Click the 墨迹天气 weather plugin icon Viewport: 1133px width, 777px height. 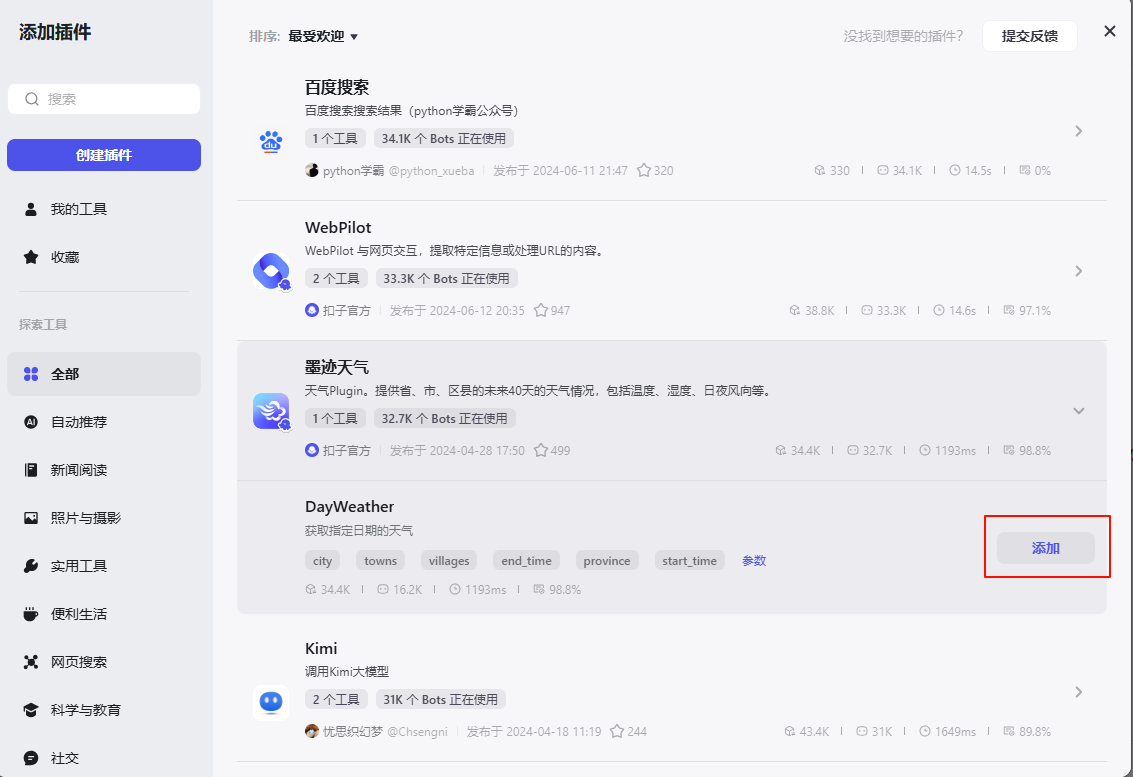pos(271,411)
